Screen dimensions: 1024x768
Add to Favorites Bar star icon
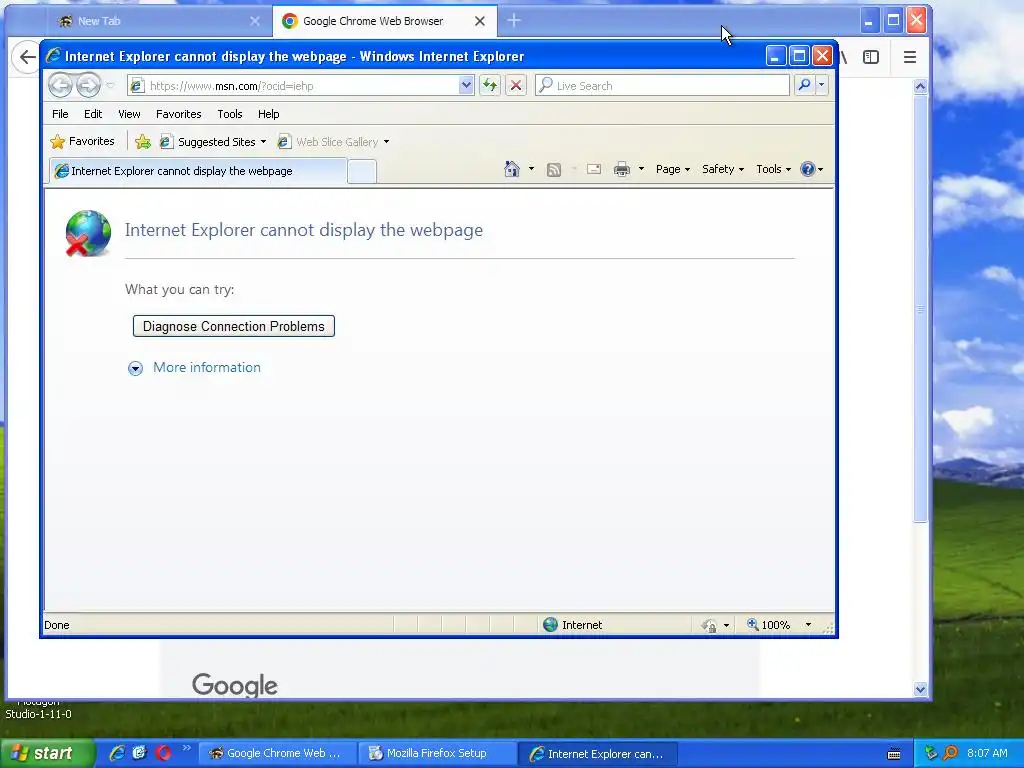(143, 142)
